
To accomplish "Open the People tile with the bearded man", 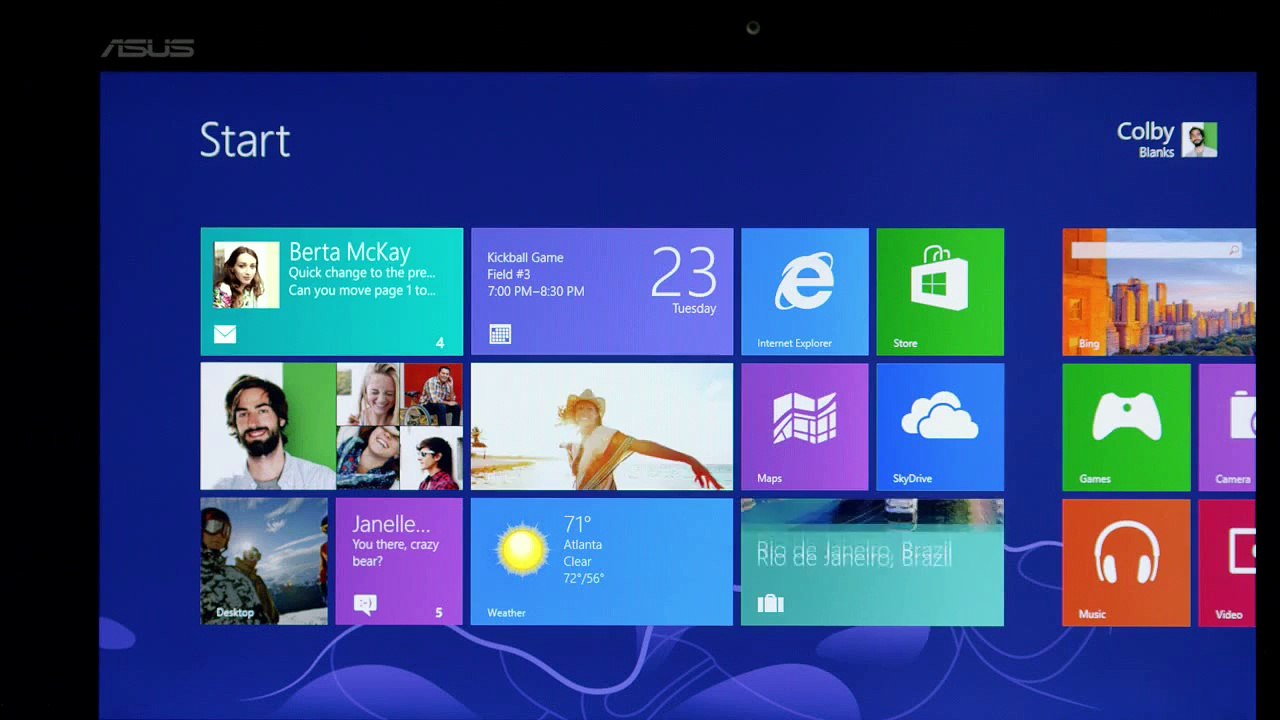I will click(331, 426).
